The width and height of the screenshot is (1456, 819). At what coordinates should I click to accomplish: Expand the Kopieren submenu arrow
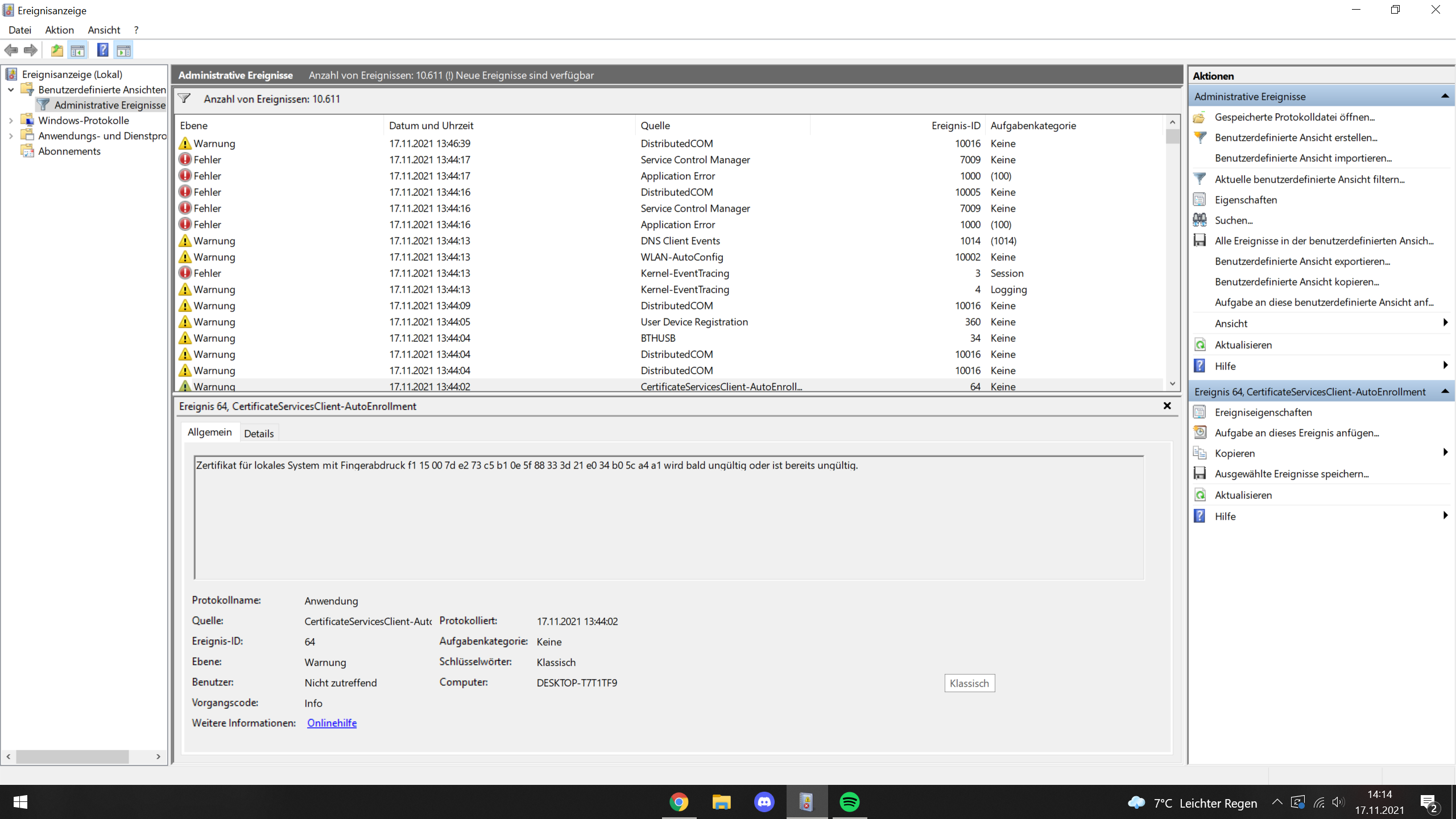[1445, 453]
